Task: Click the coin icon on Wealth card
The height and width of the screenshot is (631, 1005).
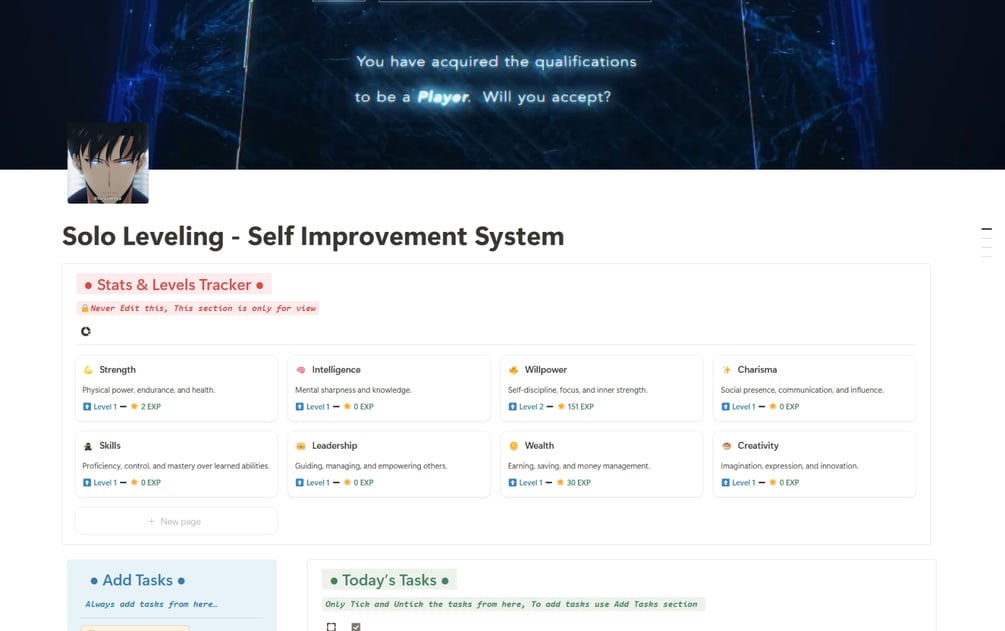Action: pyautogui.click(x=513, y=446)
